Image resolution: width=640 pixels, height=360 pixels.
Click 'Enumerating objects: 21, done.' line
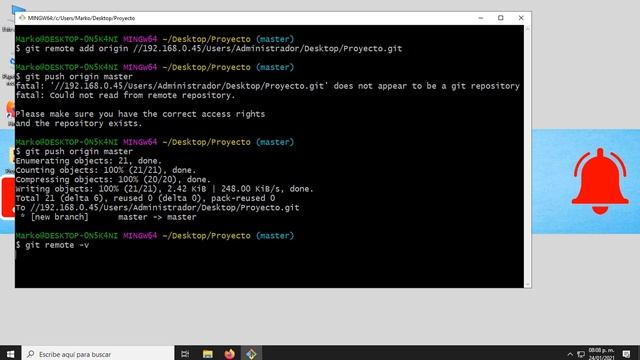[x=89, y=161]
